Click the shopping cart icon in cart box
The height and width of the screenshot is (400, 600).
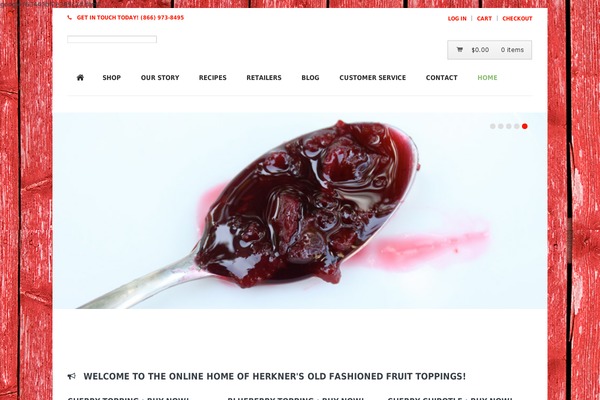pos(460,50)
